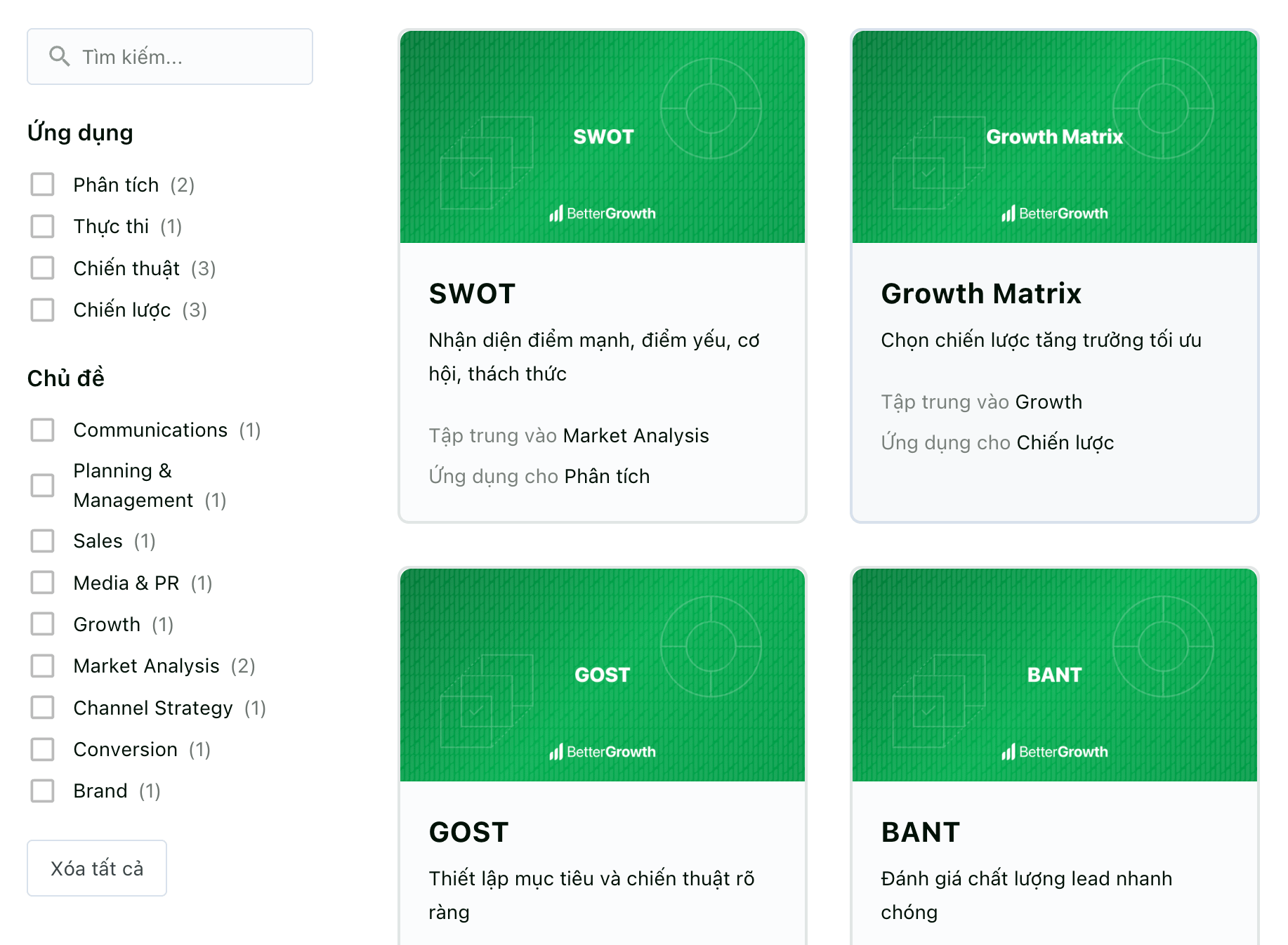1288x945 pixels.
Task: Focus the Tìm kiếm search field
Action: (x=170, y=56)
